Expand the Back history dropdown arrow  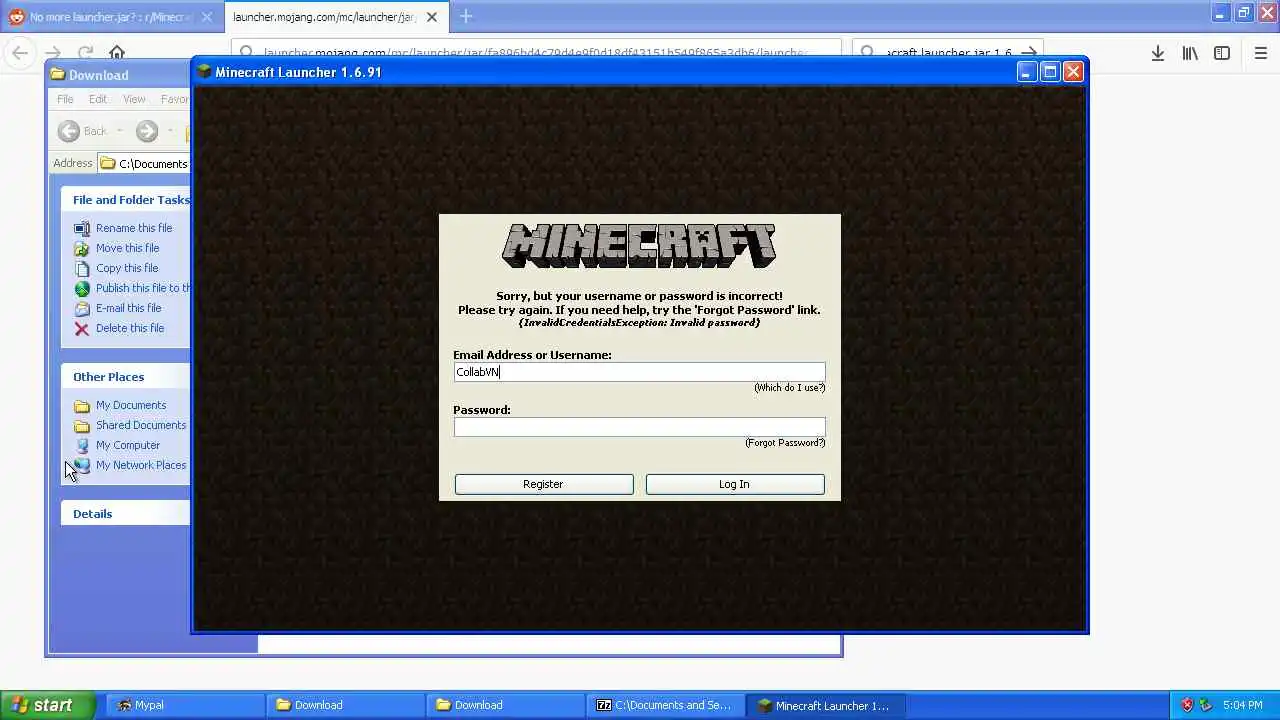pyautogui.click(x=119, y=131)
